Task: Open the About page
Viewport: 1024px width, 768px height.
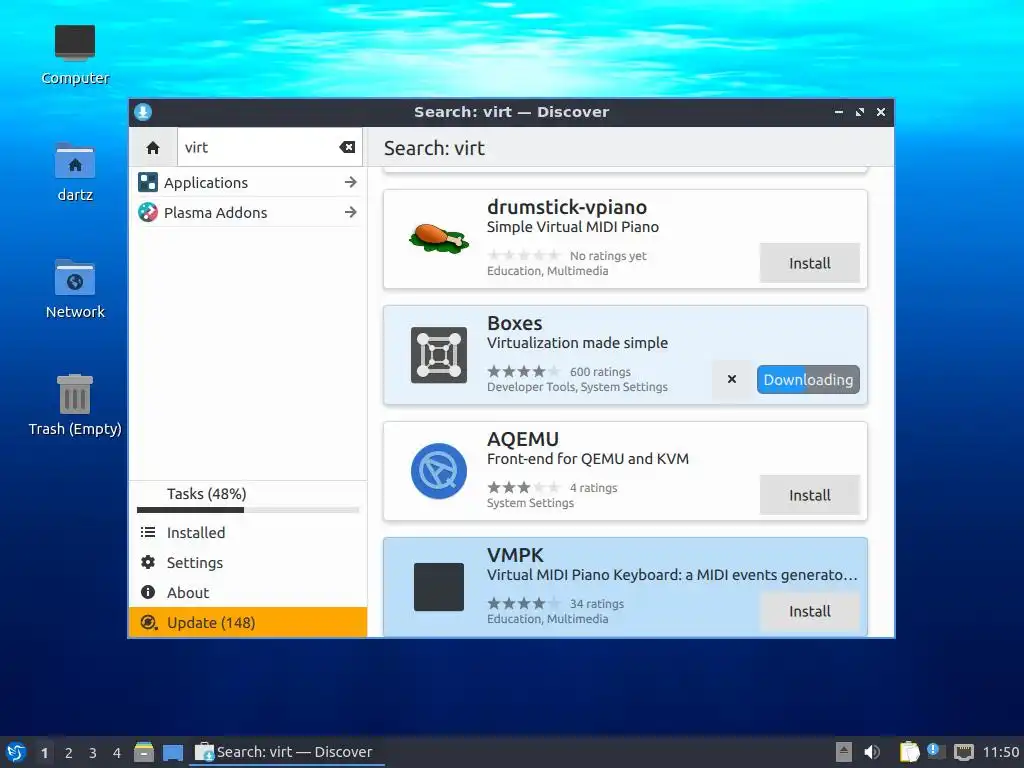Action: (248, 592)
